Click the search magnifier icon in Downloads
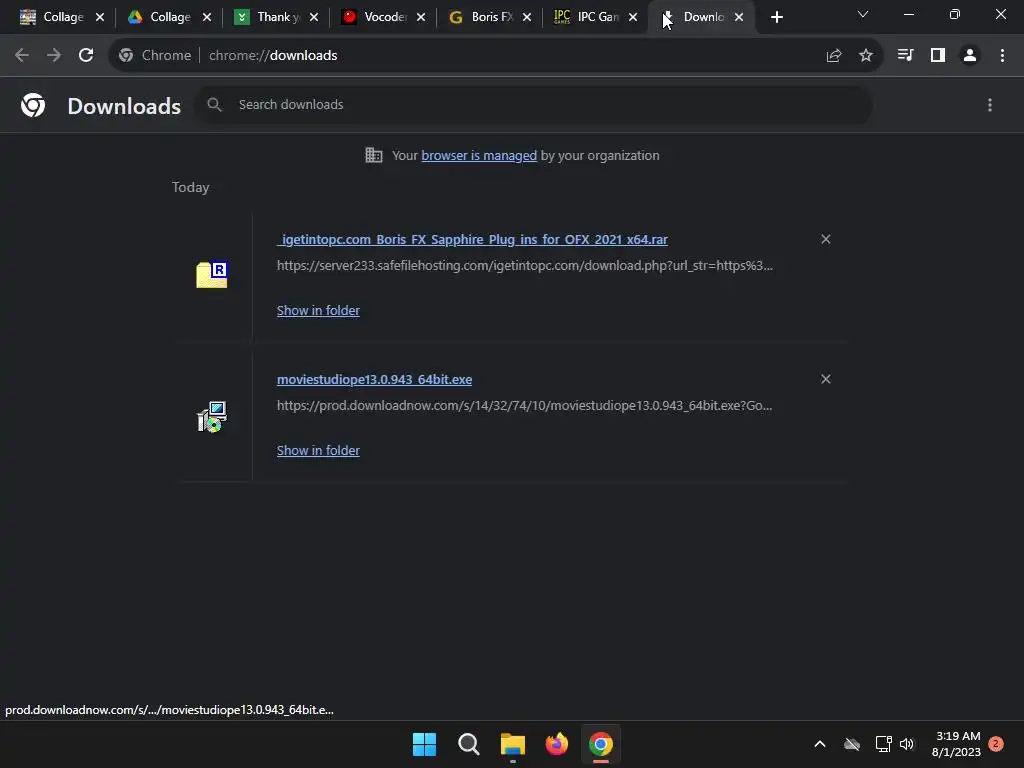Viewport: 1024px width, 768px height. coord(214,104)
